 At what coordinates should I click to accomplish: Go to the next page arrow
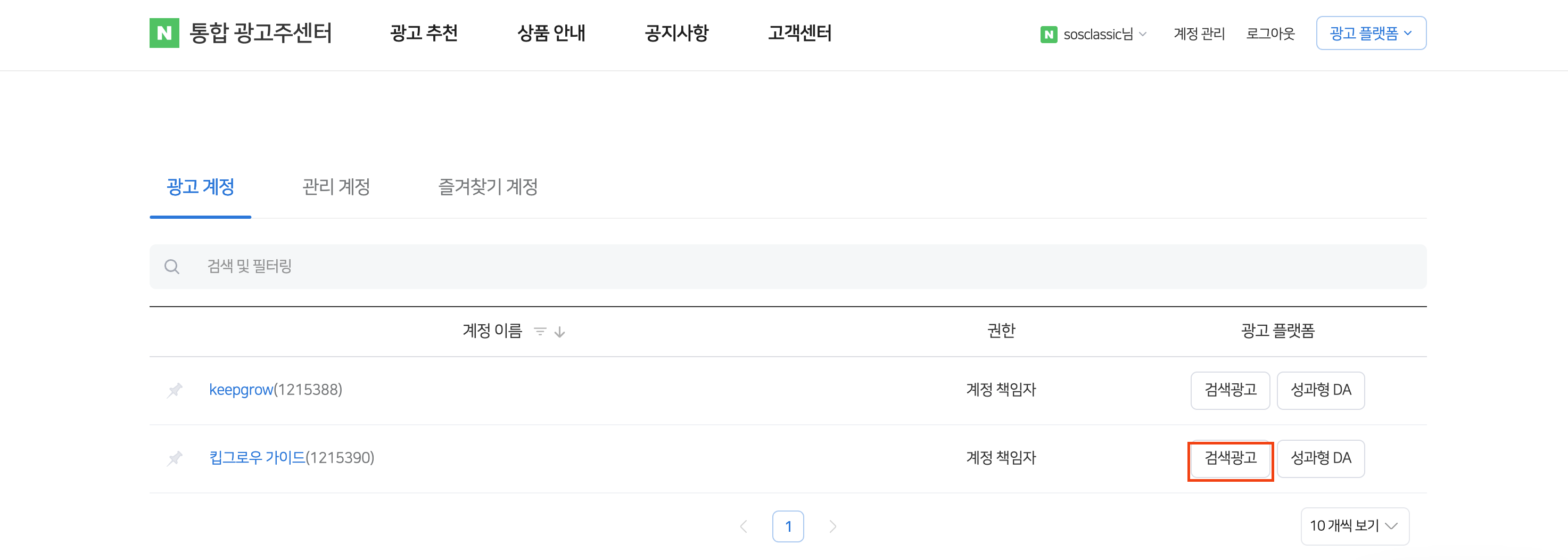point(832,526)
